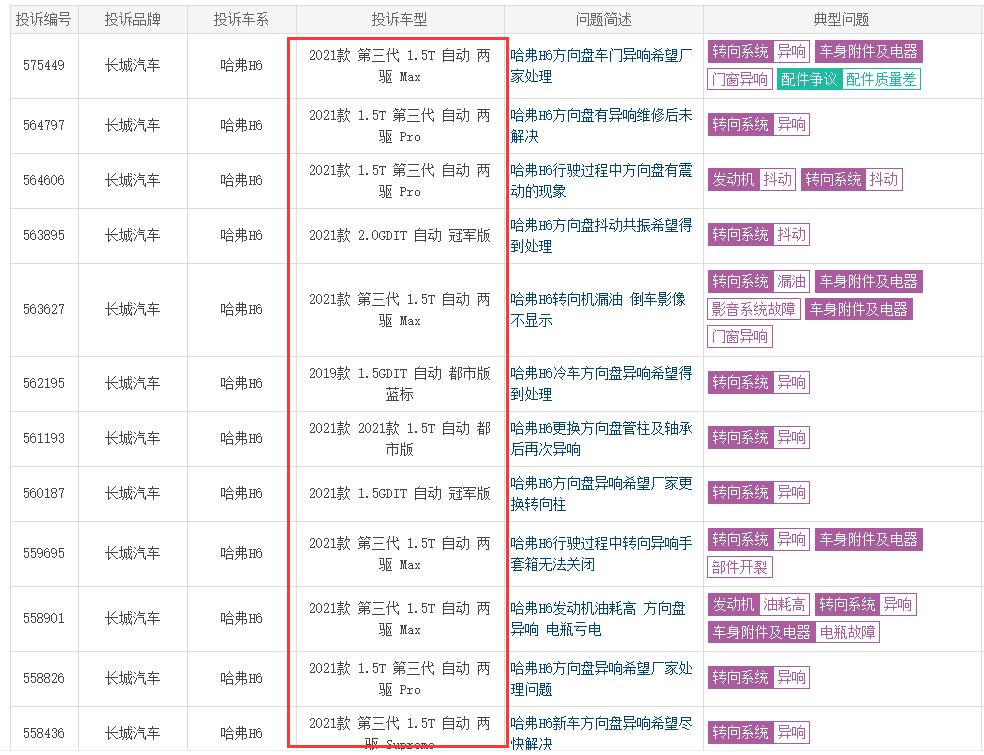
Task: Click the 发动机 抖动 tag in row 564606
Action: (x=752, y=179)
